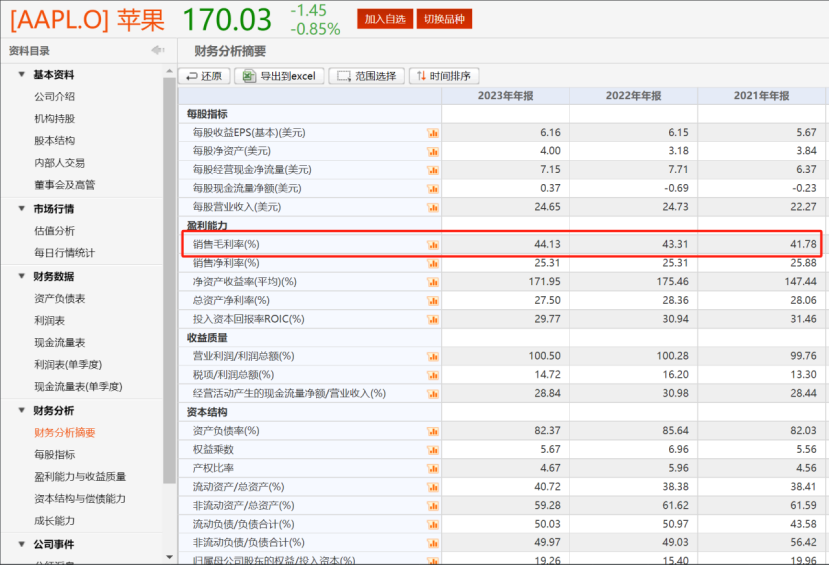
Task: Click chart icon next to 税项/利润总额(%)
Action: pyautogui.click(x=433, y=375)
